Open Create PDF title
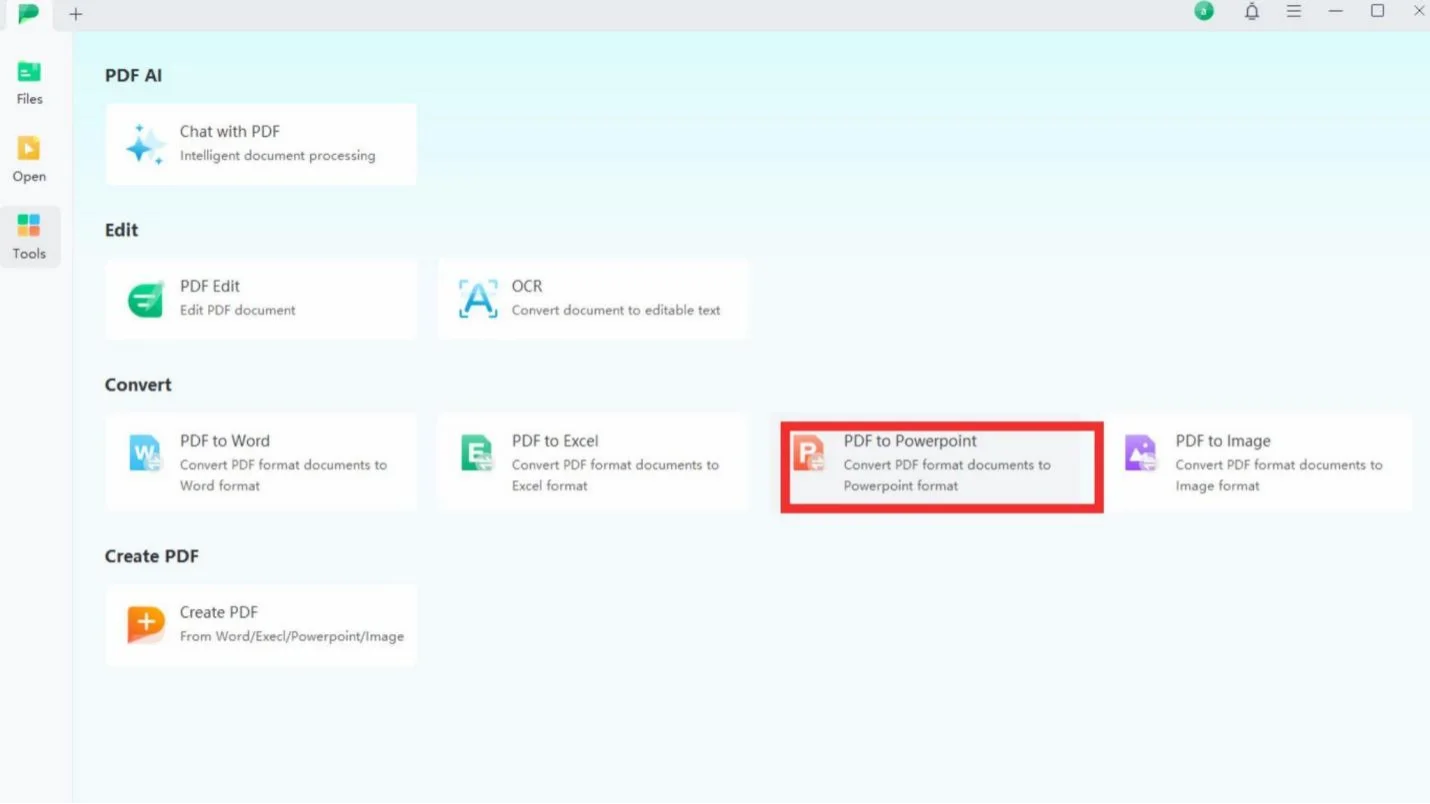1430x804 pixels. click(219, 612)
